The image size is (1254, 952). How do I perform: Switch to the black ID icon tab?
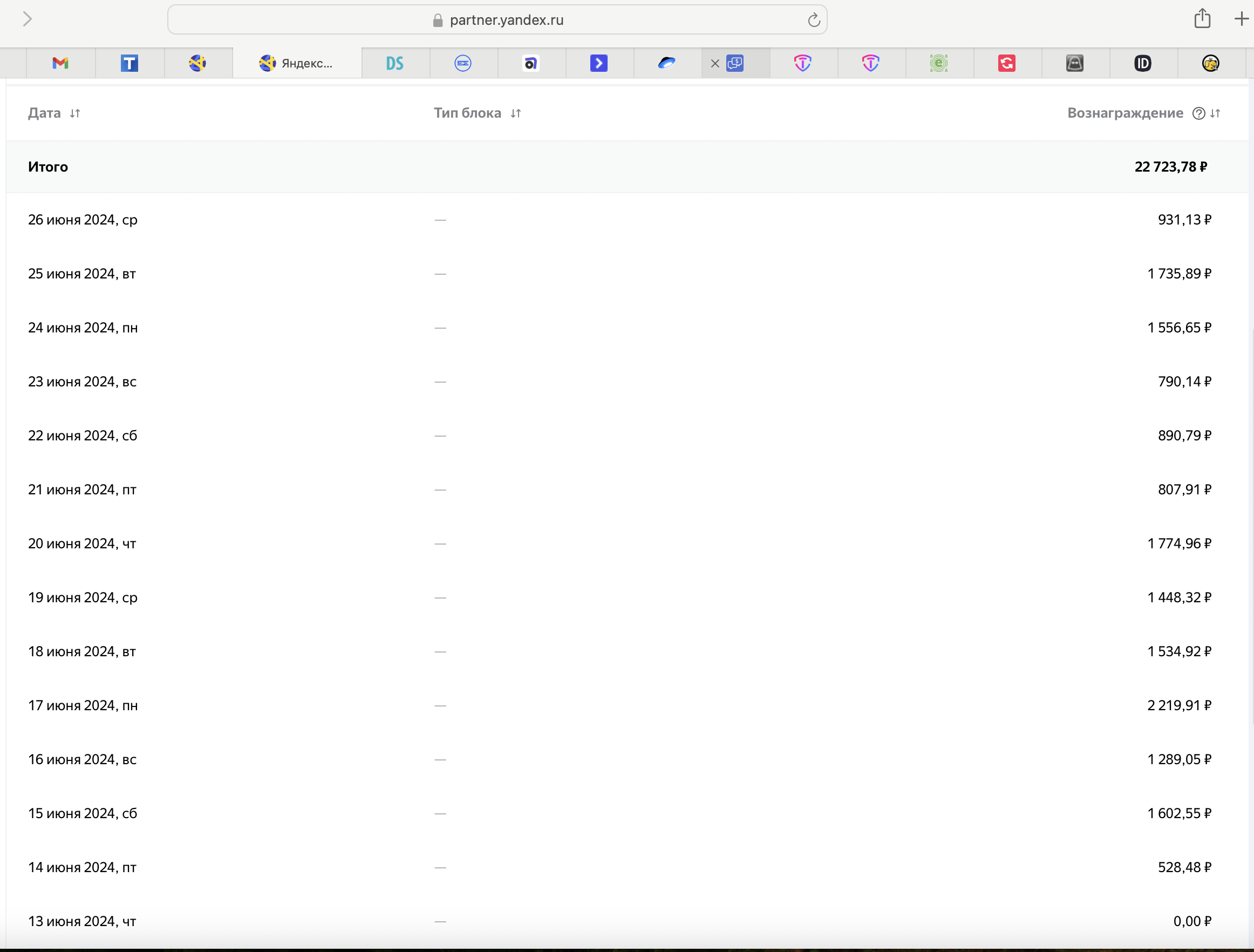[x=1142, y=63]
